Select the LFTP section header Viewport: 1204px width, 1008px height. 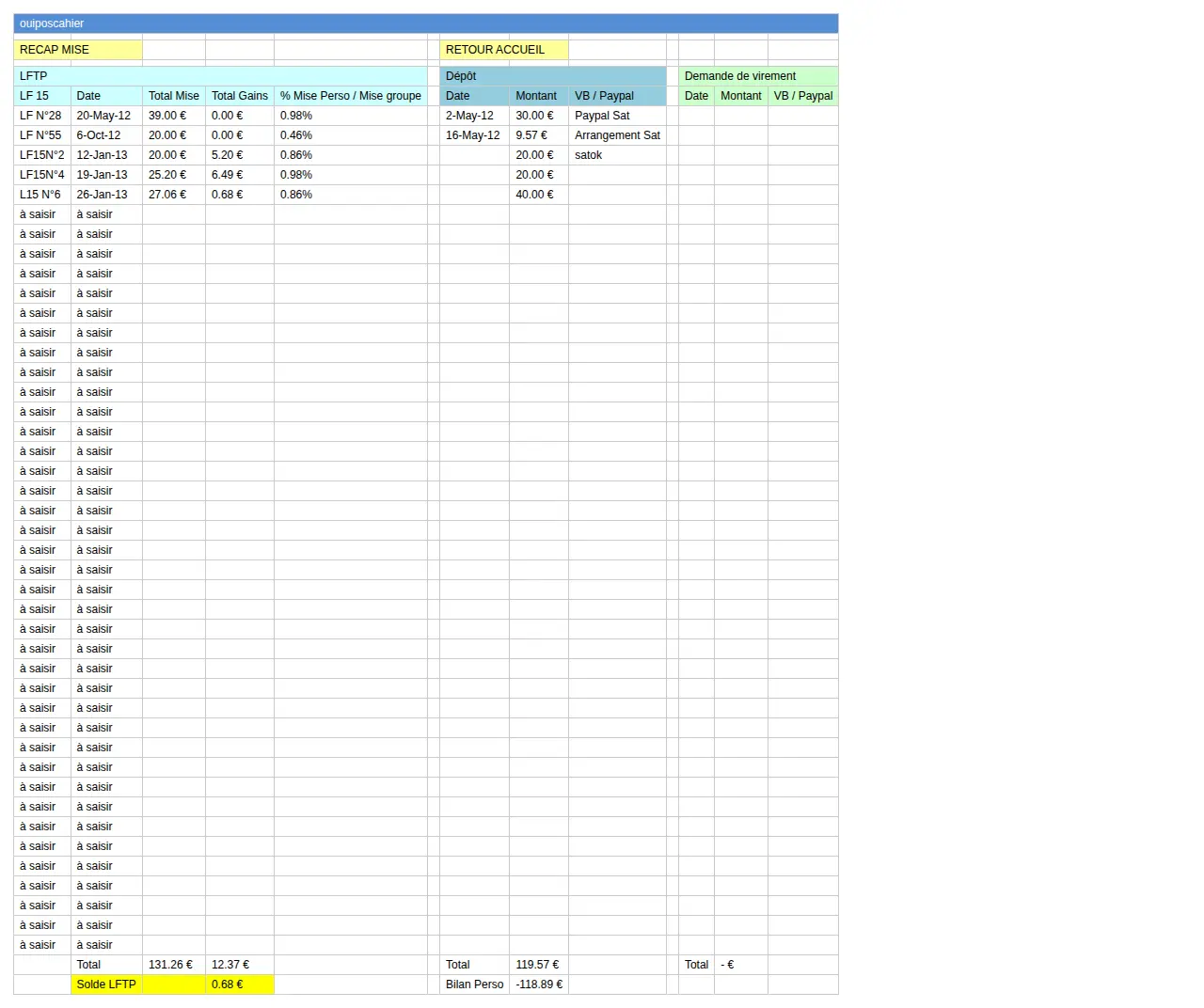pyautogui.click(x=221, y=76)
